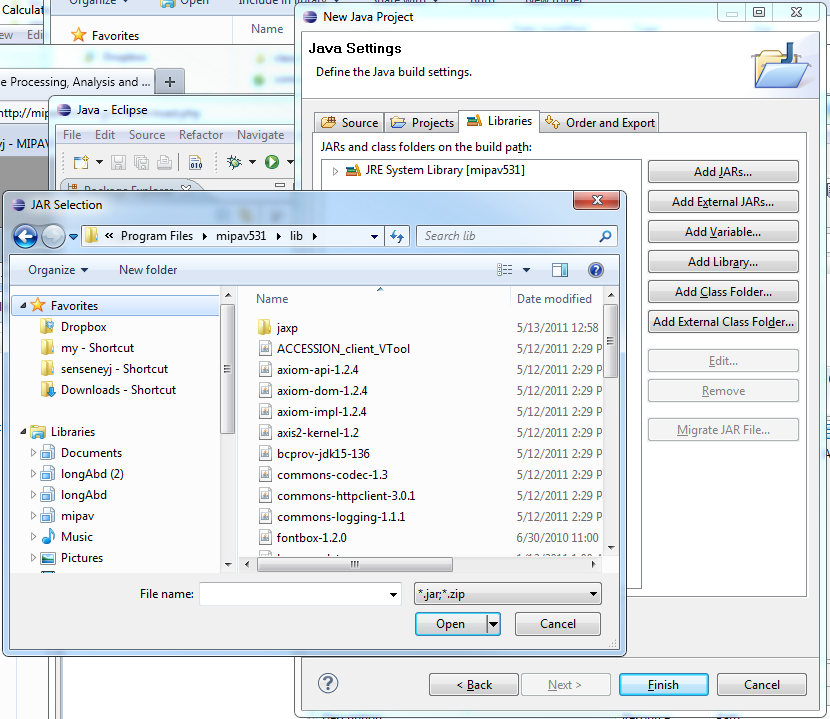Switch to the Source tab
830x719 pixels.
pyautogui.click(x=350, y=123)
